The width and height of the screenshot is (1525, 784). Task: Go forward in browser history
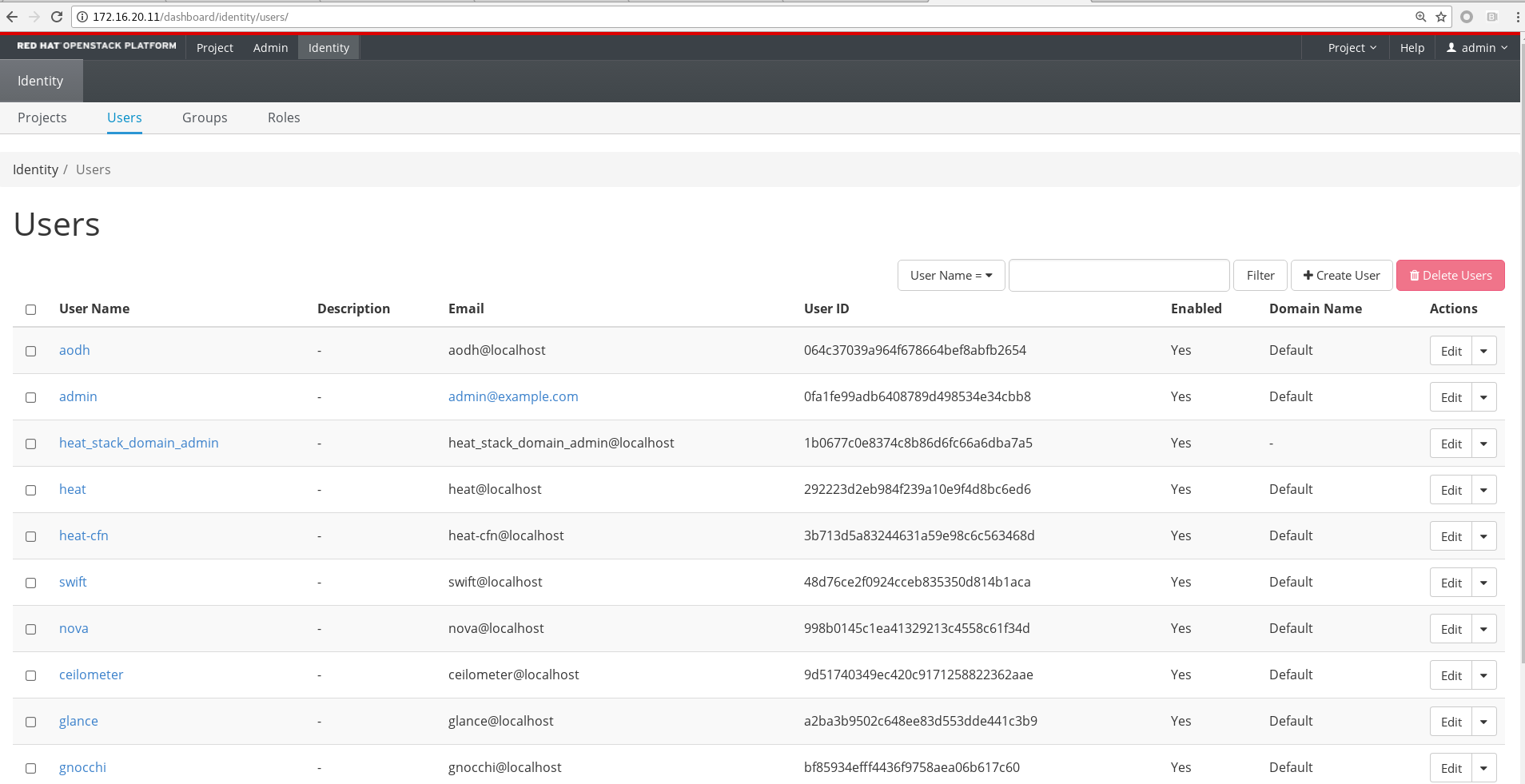coord(34,17)
